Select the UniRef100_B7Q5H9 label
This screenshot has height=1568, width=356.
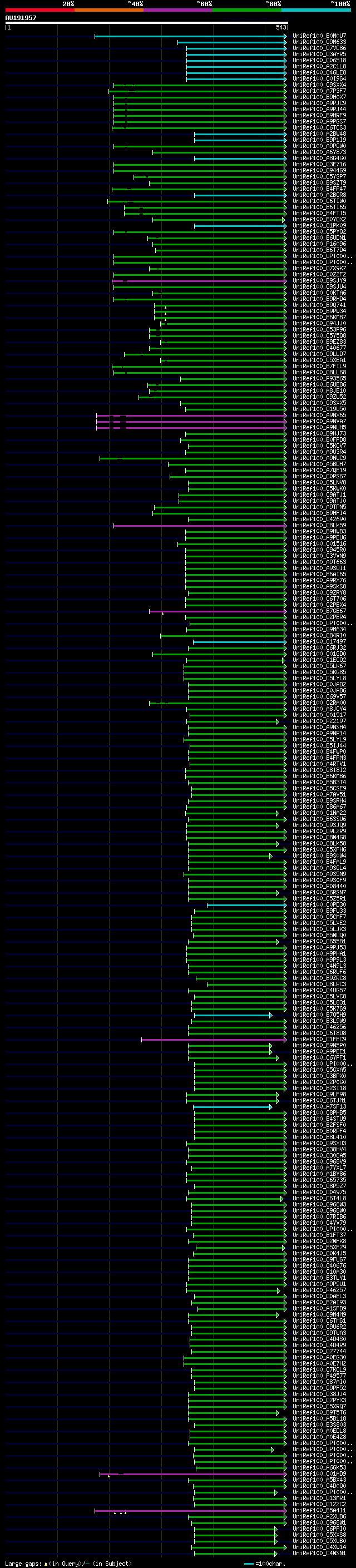click(x=319, y=1015)
